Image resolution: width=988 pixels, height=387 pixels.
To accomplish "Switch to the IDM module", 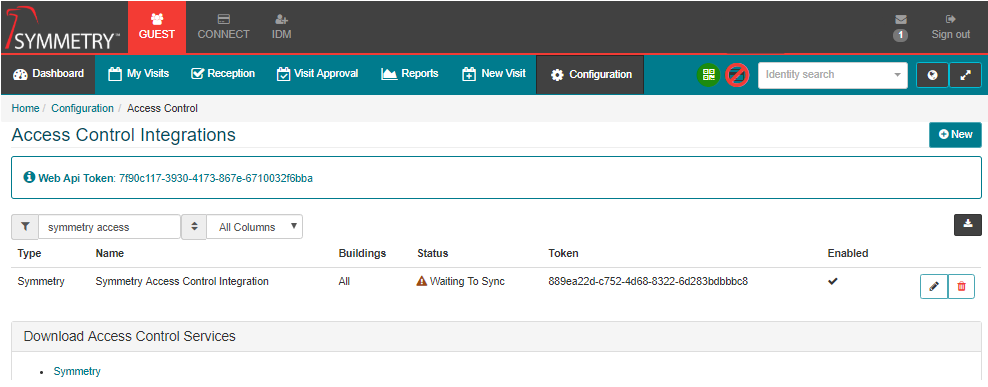I will click(282, 27).
